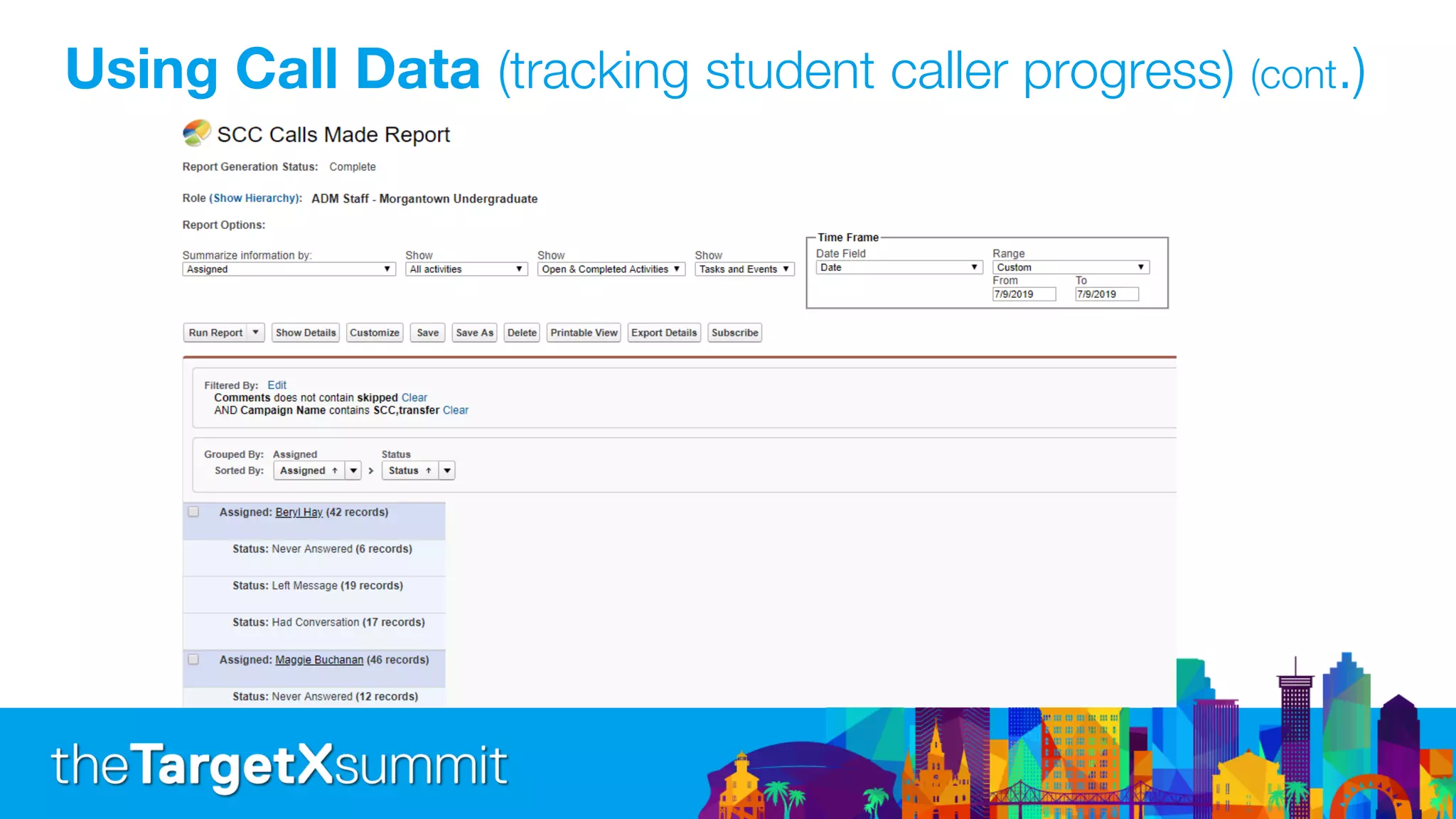Click 'Never Answered (12 records)' status row
Viewport: 1456px width, 819px height.
(314, 697)
